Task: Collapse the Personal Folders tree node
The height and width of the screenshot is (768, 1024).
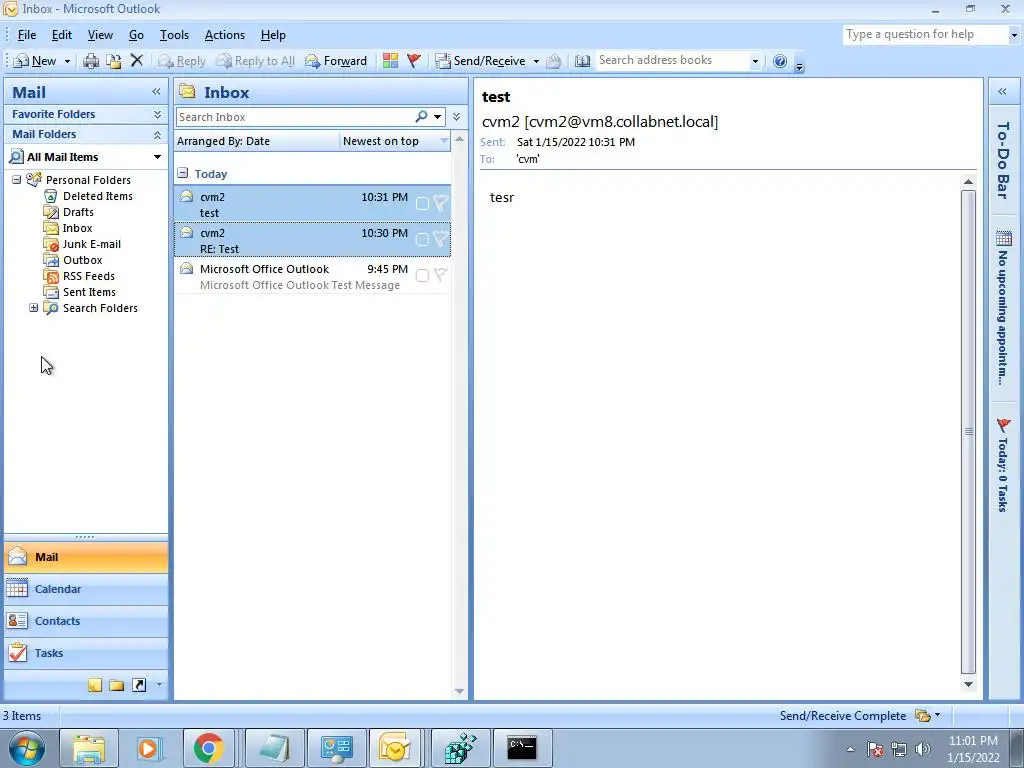Action: point(16,179)
